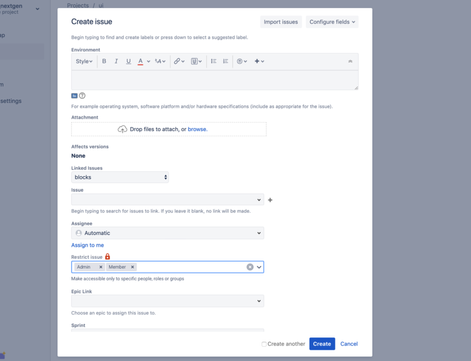Click the Import issues button
The image size is (471, 361).
click(x=281, y=22)
